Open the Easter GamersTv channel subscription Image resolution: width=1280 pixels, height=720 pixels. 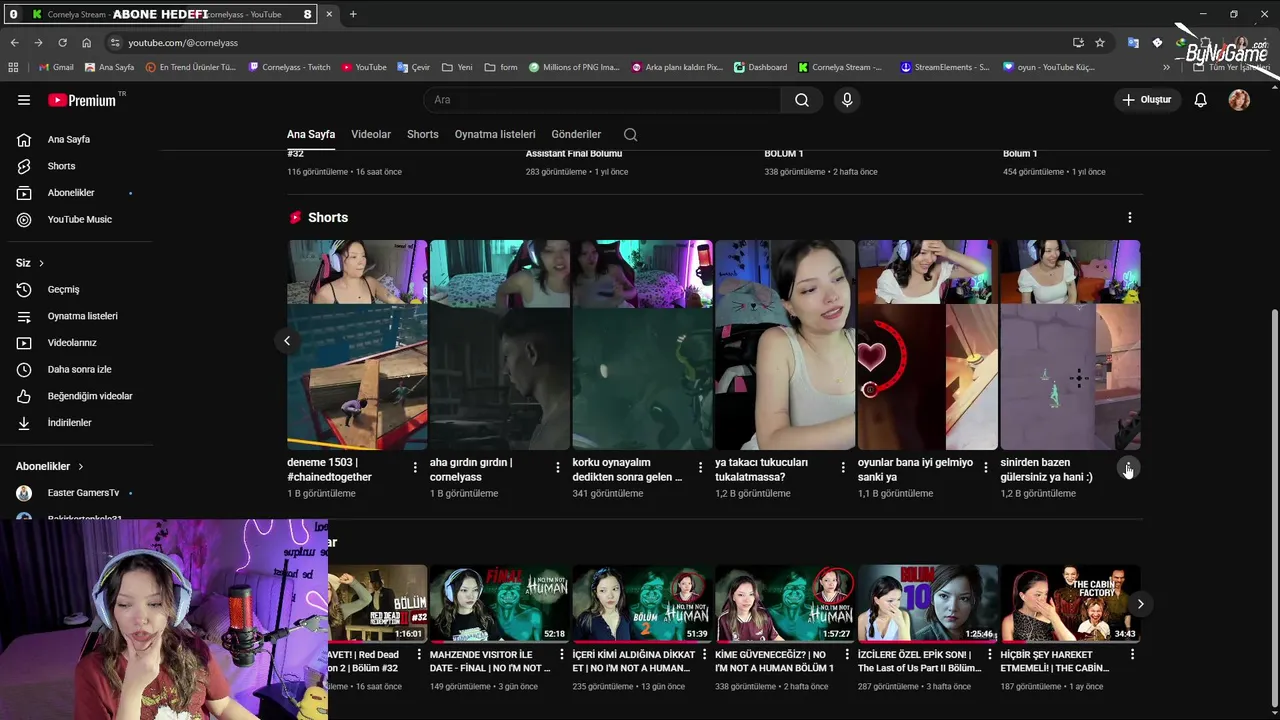[76, 493]
